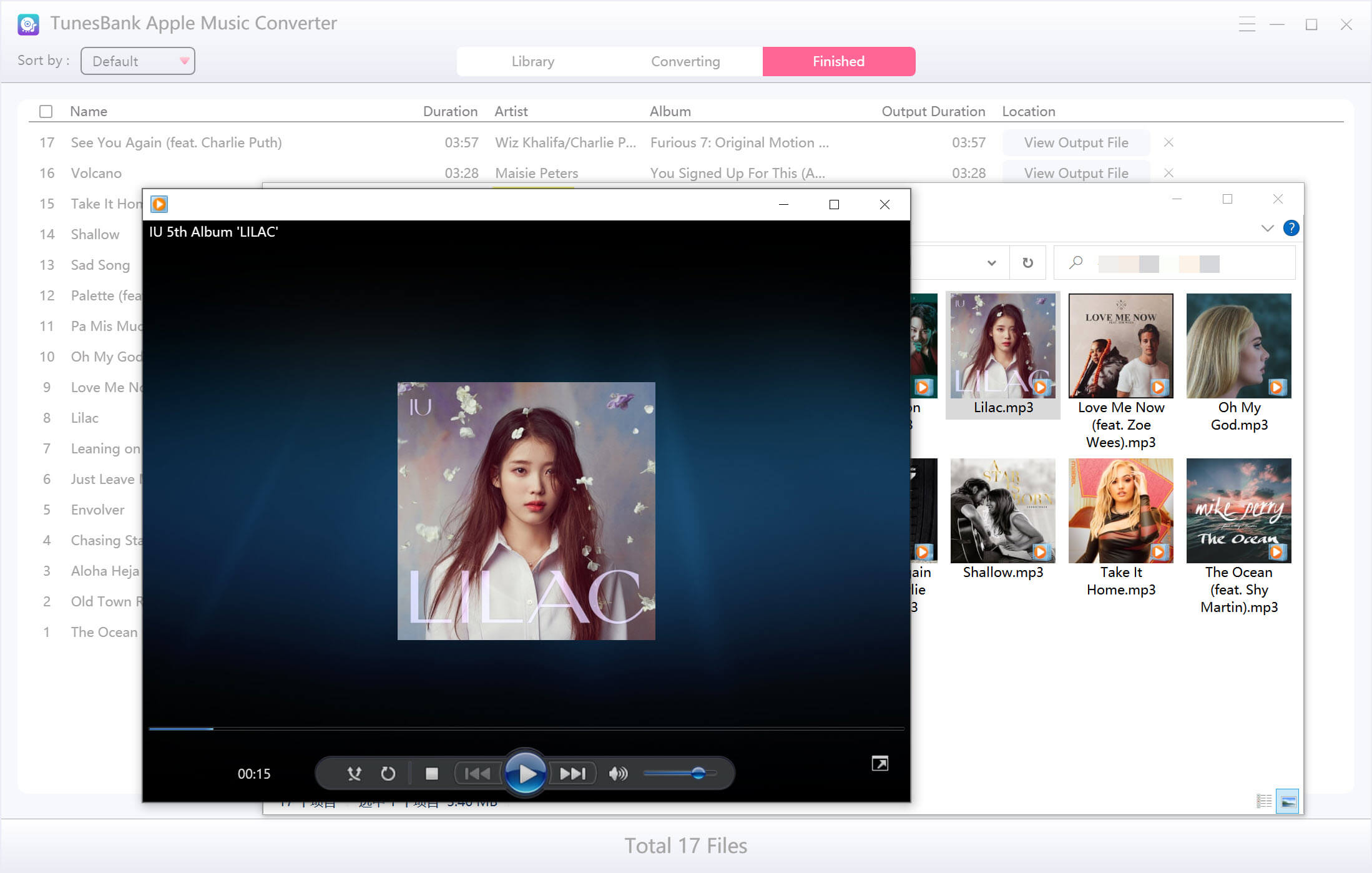The width and height of the screenshot is (1372, 873).
Task: Toggle shuffle in the media player
Action: click(x=354, y=774)
